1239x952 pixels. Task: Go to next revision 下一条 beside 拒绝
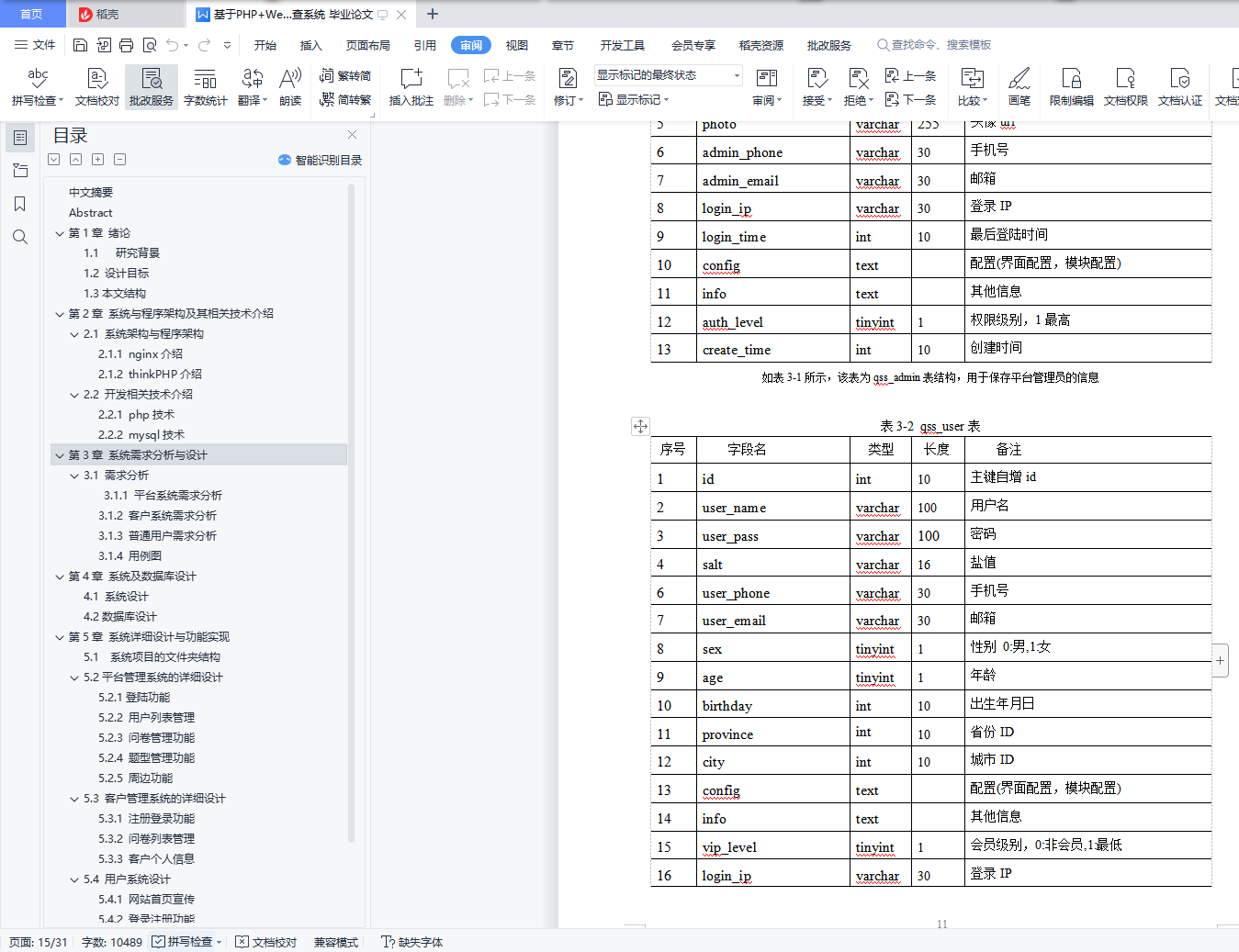910,100
